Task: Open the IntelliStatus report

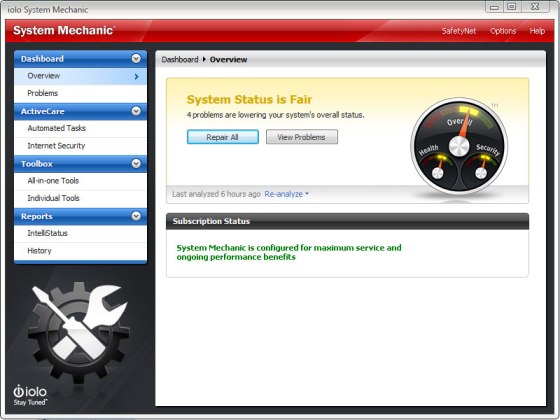Action: point(80,233)
